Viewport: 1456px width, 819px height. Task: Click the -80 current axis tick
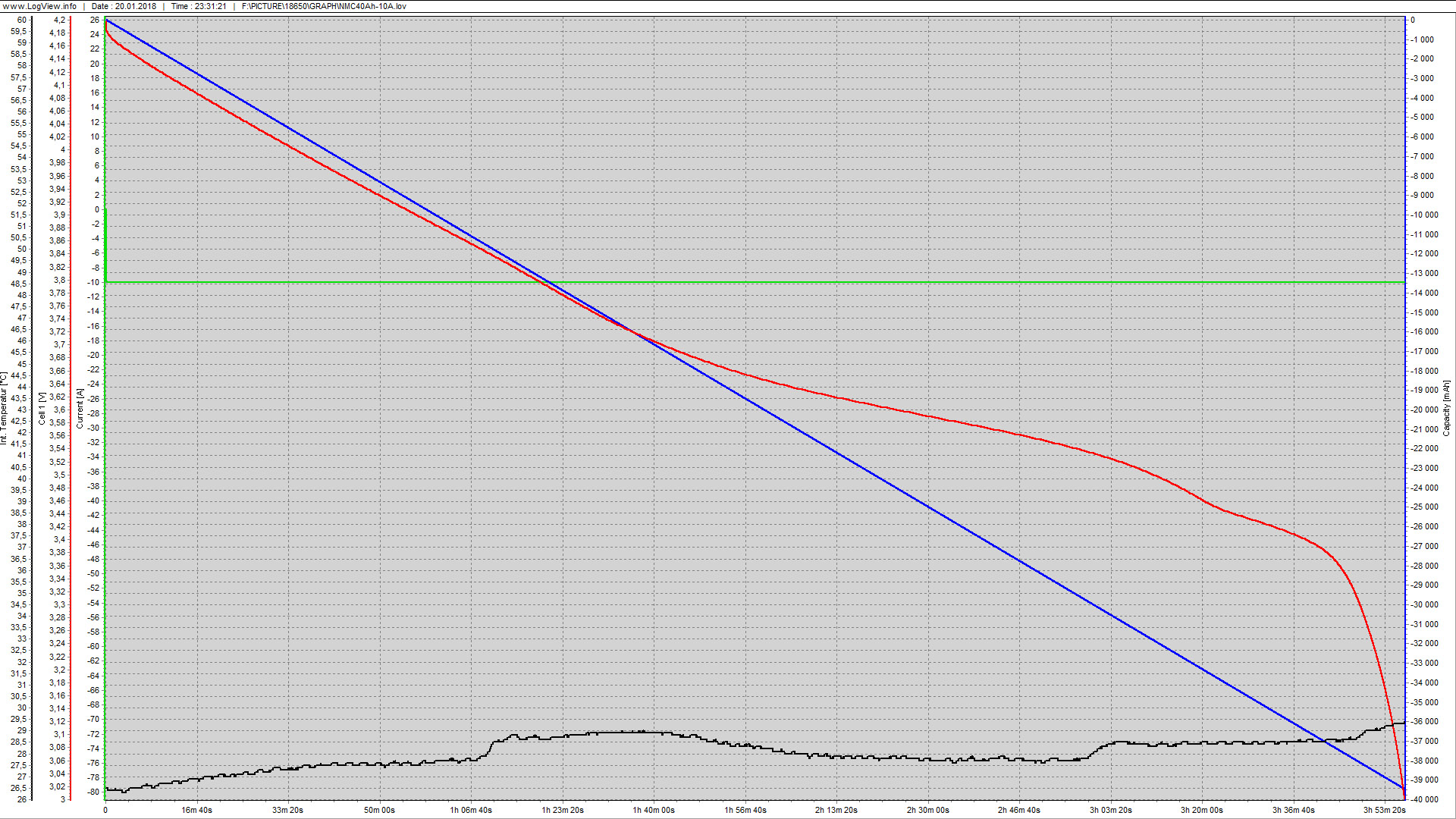tap(93, 792)
